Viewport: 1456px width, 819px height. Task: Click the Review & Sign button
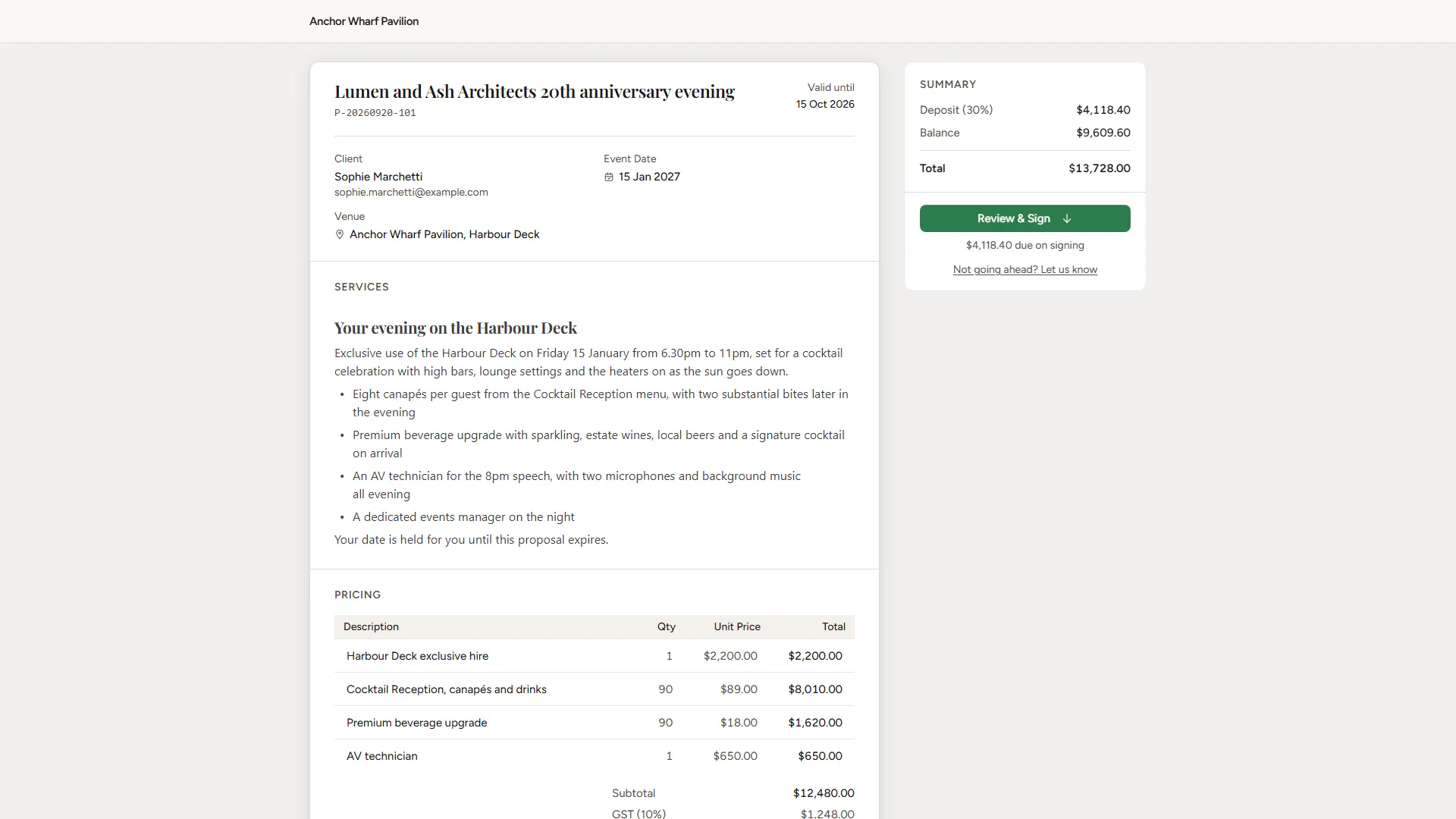pyautogui.click(x=1025, y=218)
